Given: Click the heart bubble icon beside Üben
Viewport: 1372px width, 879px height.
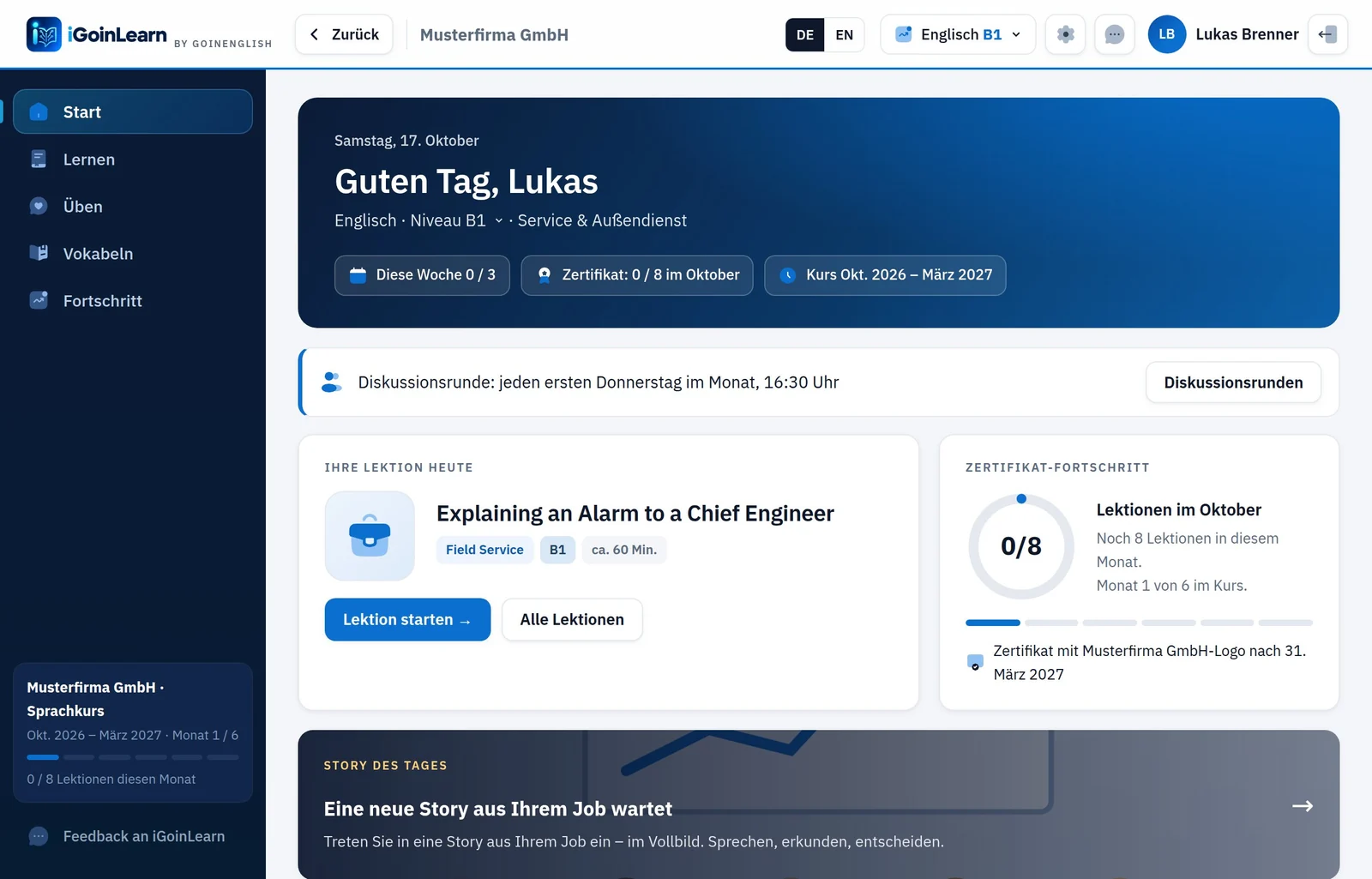Looking at the screenshot, I should tap(39, 206).
